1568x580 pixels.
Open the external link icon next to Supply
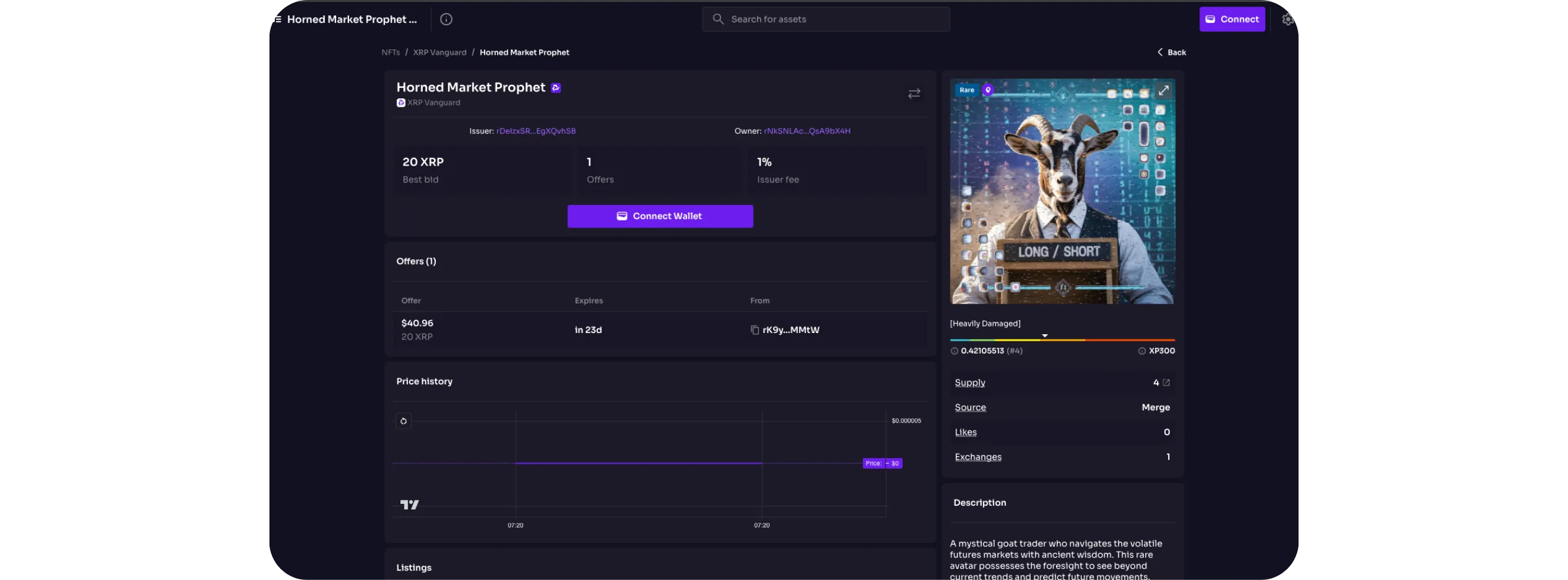coord(1166,383)
